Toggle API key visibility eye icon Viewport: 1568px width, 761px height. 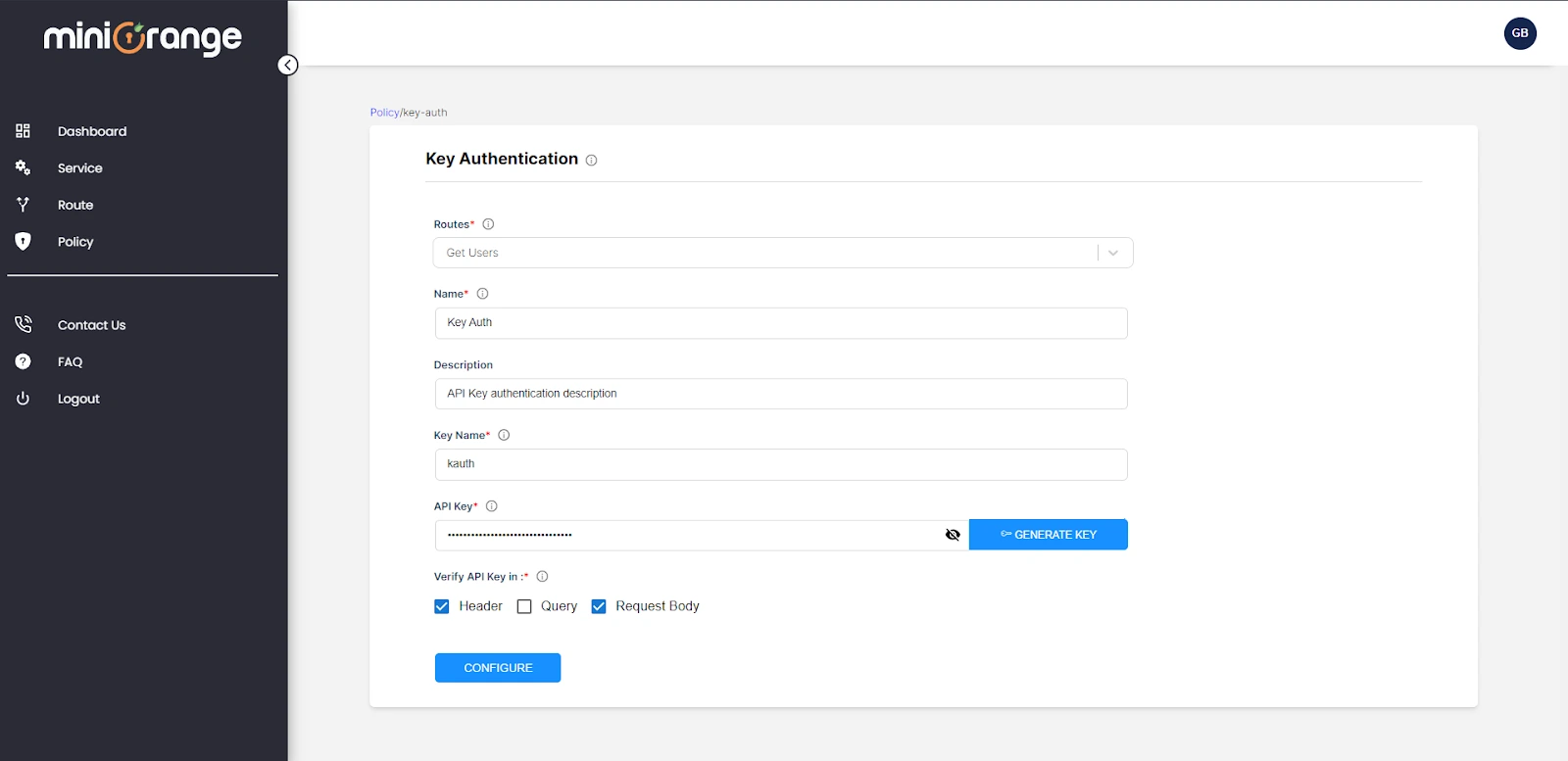coord(952,535)
